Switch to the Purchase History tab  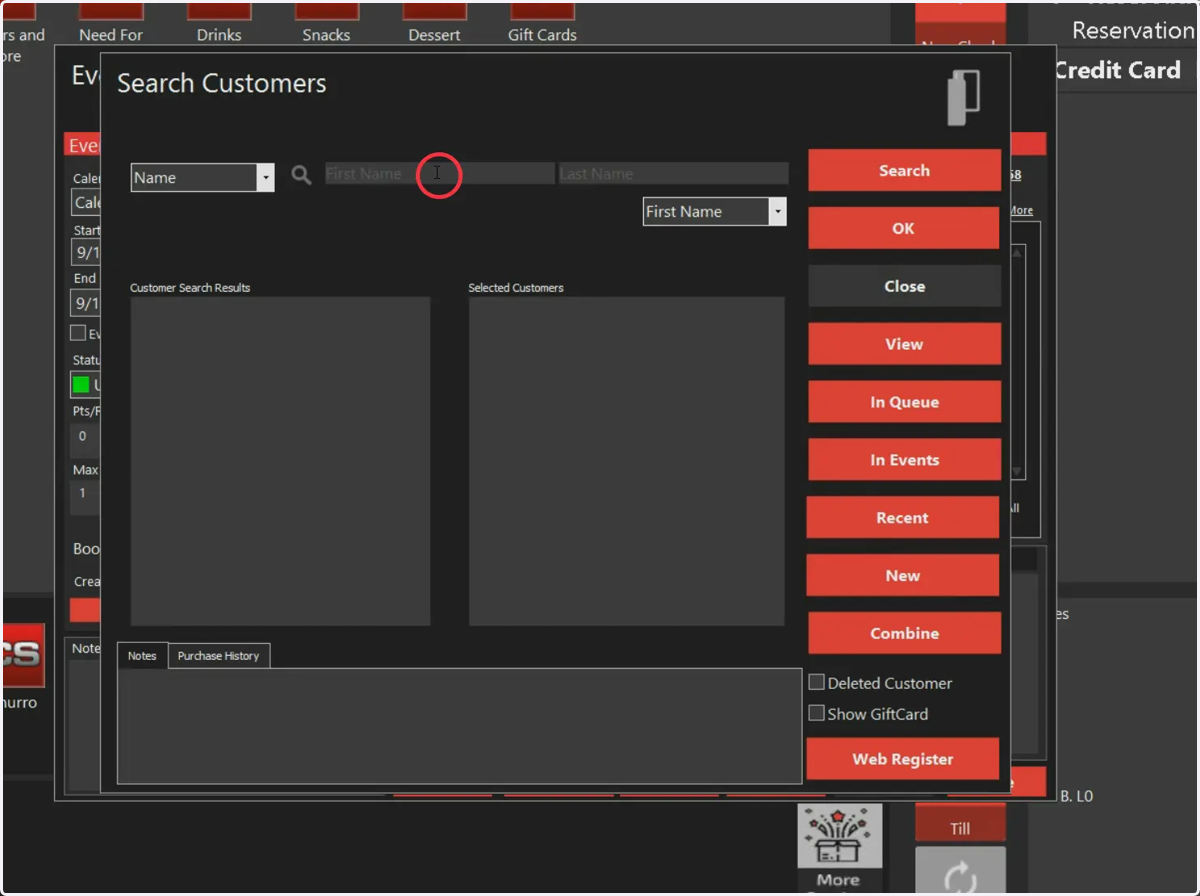(218, 656)
